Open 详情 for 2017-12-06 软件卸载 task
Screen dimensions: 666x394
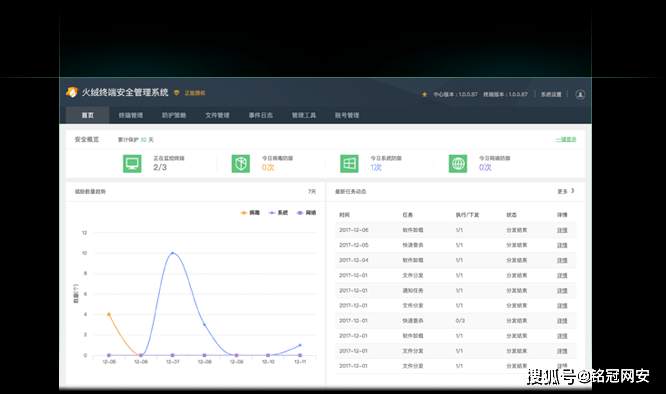(562, 230)
